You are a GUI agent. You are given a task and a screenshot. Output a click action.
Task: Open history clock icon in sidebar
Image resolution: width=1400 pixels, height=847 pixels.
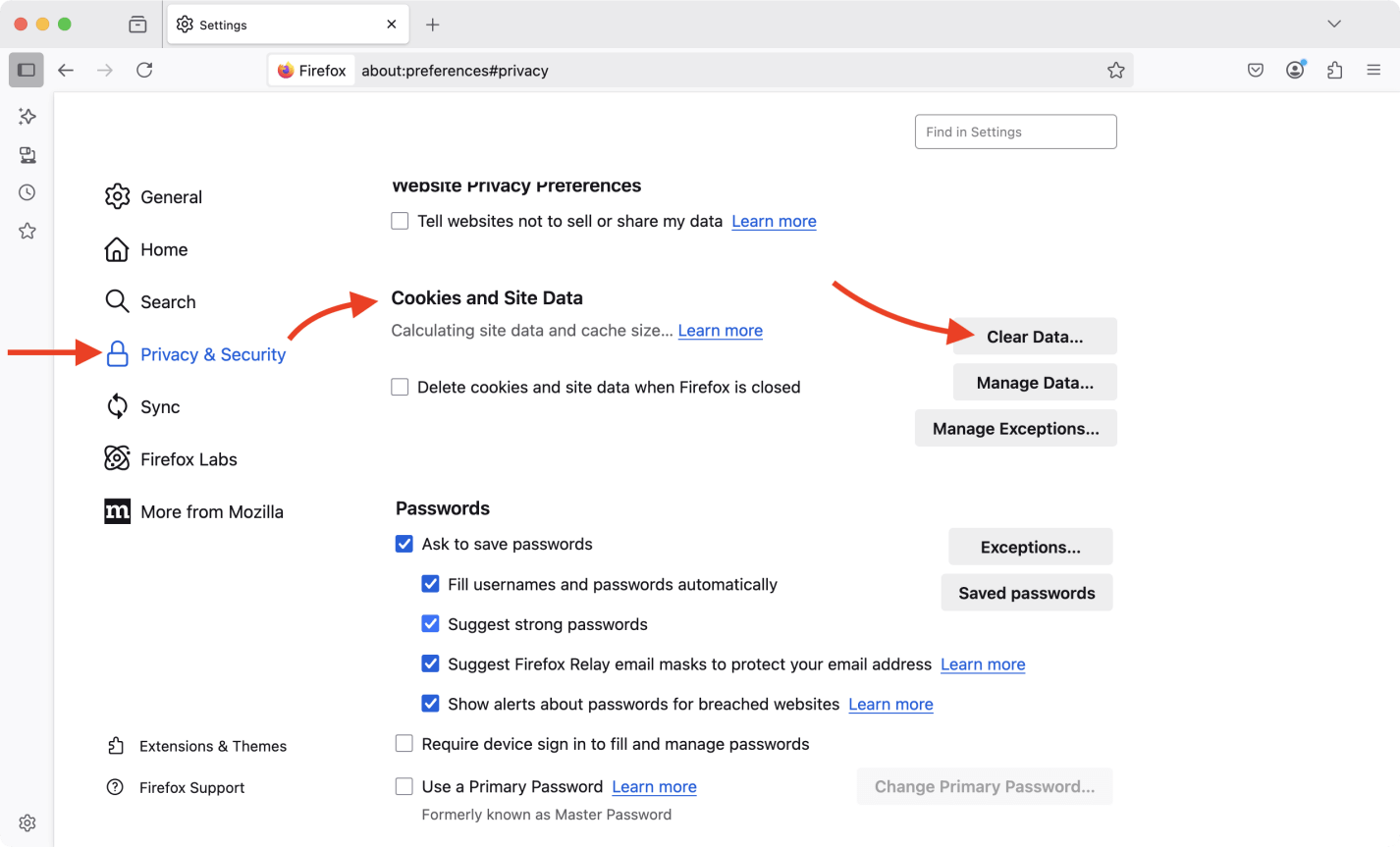(27, 192)
